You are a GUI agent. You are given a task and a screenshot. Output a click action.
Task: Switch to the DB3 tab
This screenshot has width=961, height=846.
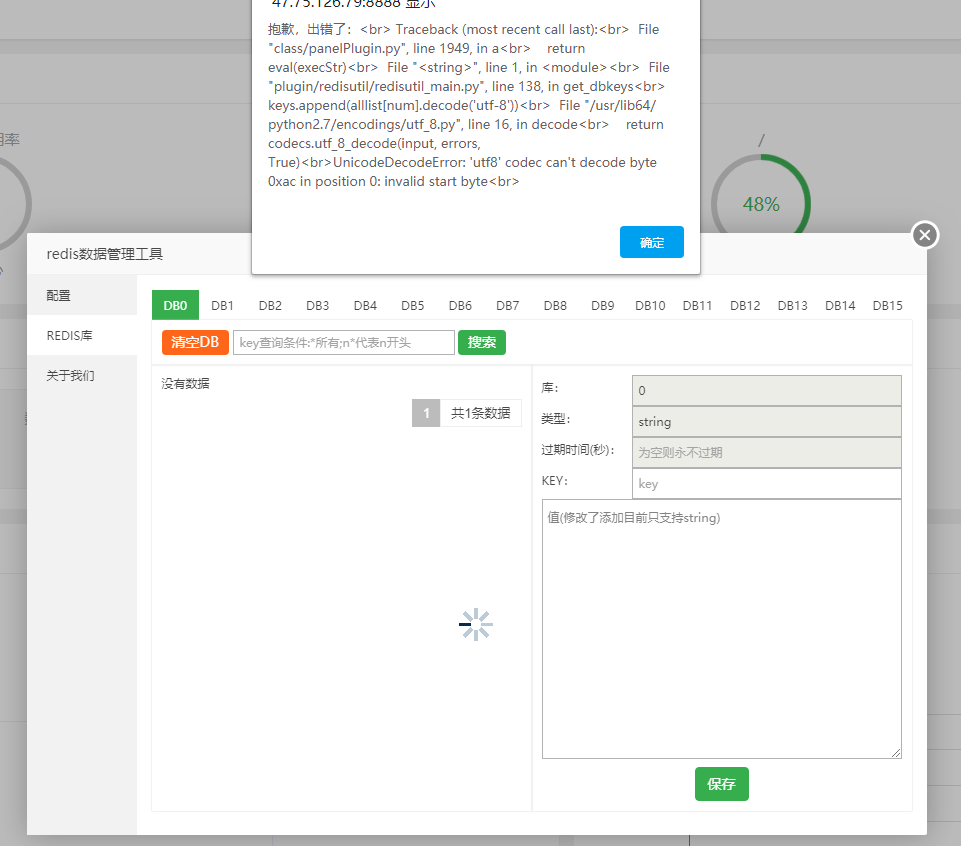coord(317,305)
